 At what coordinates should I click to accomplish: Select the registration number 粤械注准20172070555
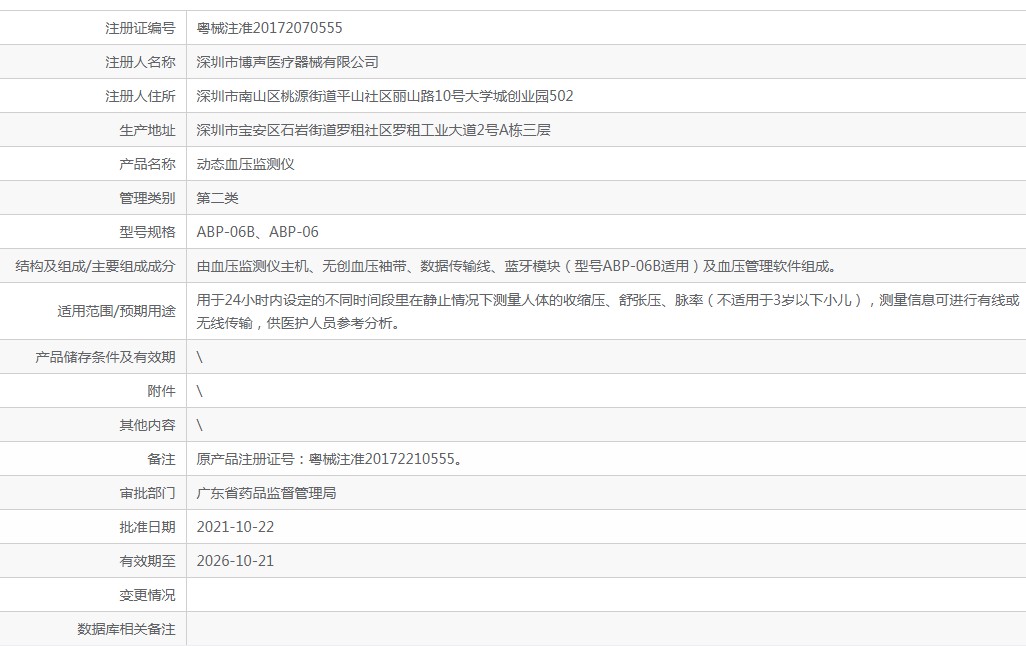tap(270, 28)
